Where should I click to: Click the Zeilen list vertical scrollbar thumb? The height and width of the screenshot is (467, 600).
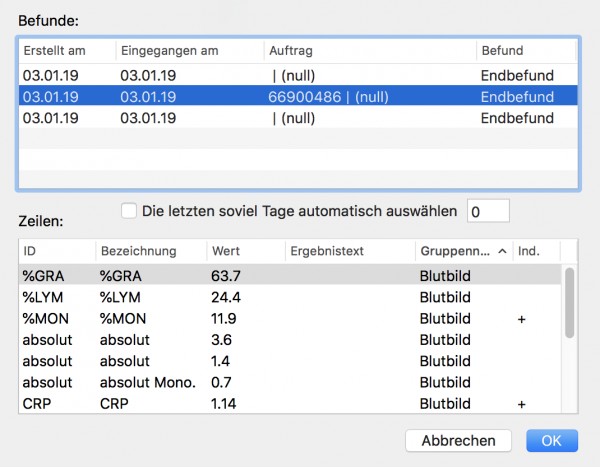(569, 302)
